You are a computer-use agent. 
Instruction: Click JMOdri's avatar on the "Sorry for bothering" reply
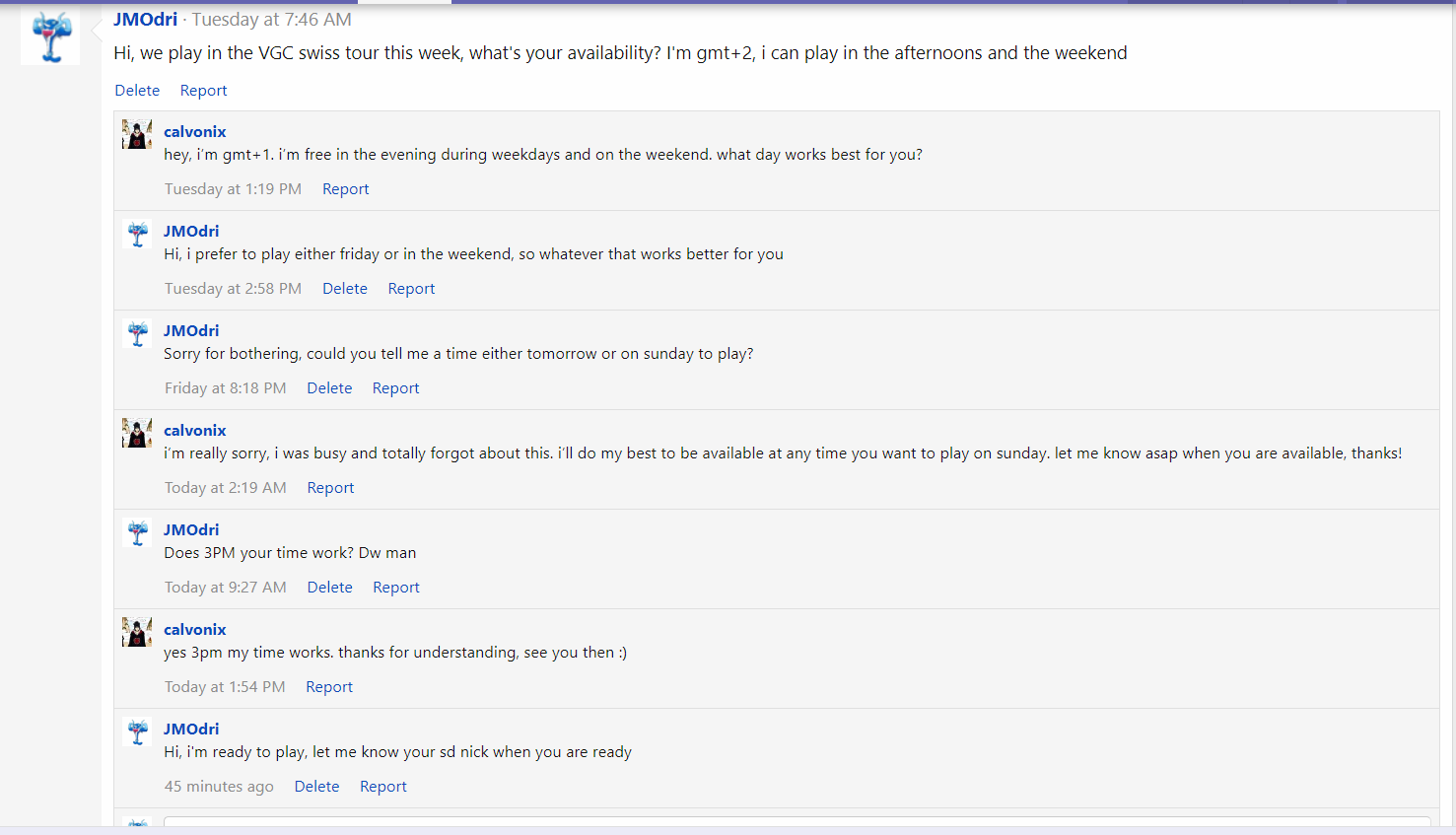click(137, 333)
